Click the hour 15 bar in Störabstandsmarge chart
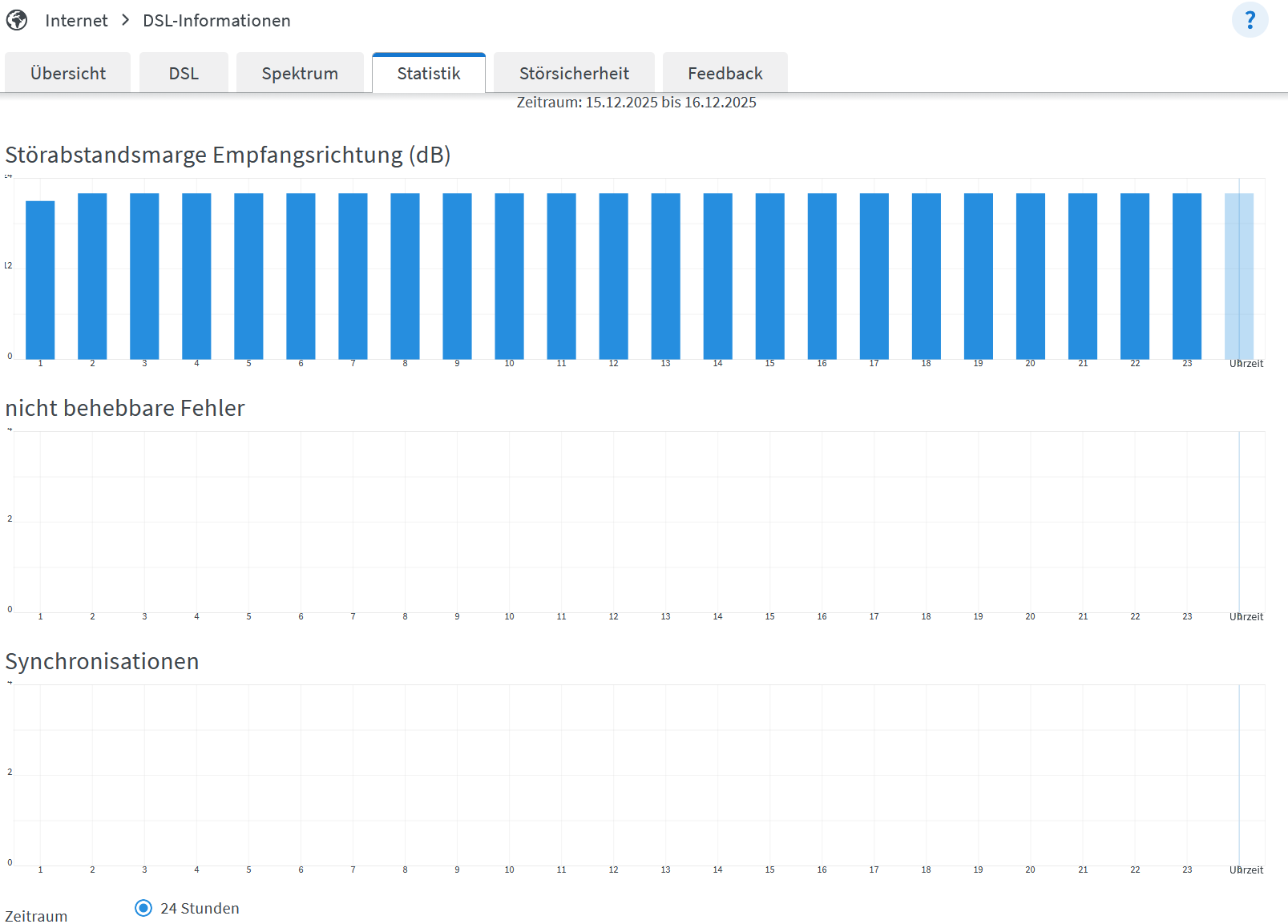The image size is (1288, 924). click(770, 276)
